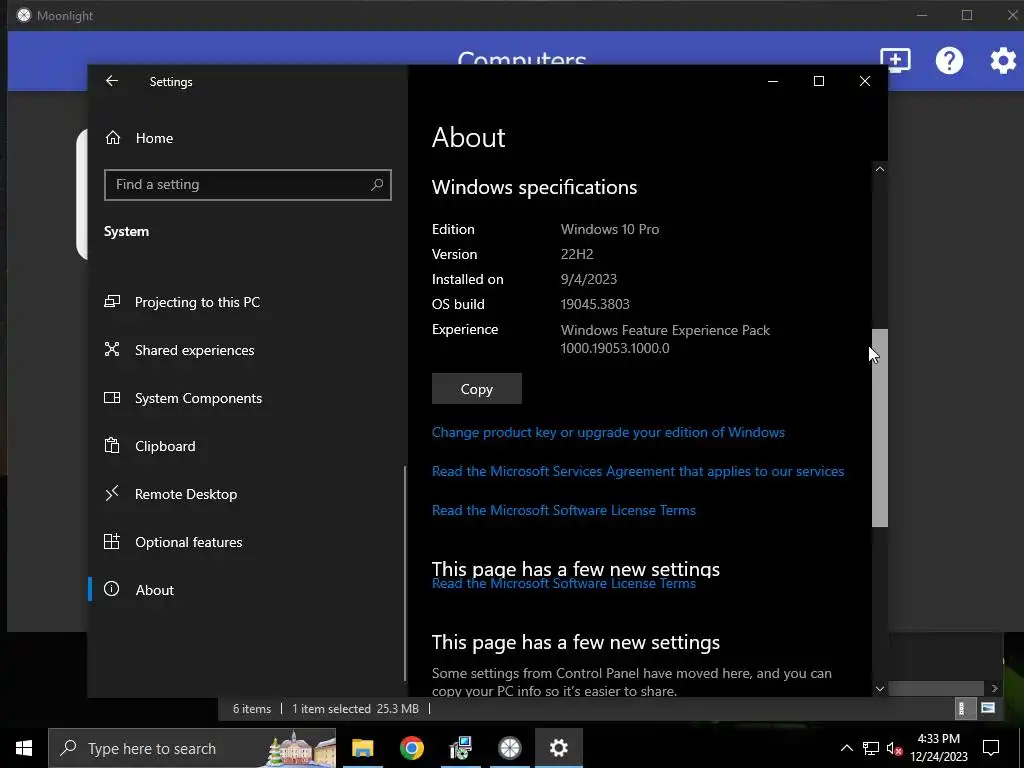Click the Shared experiences icon in sidebar

[x=112, y=349]
